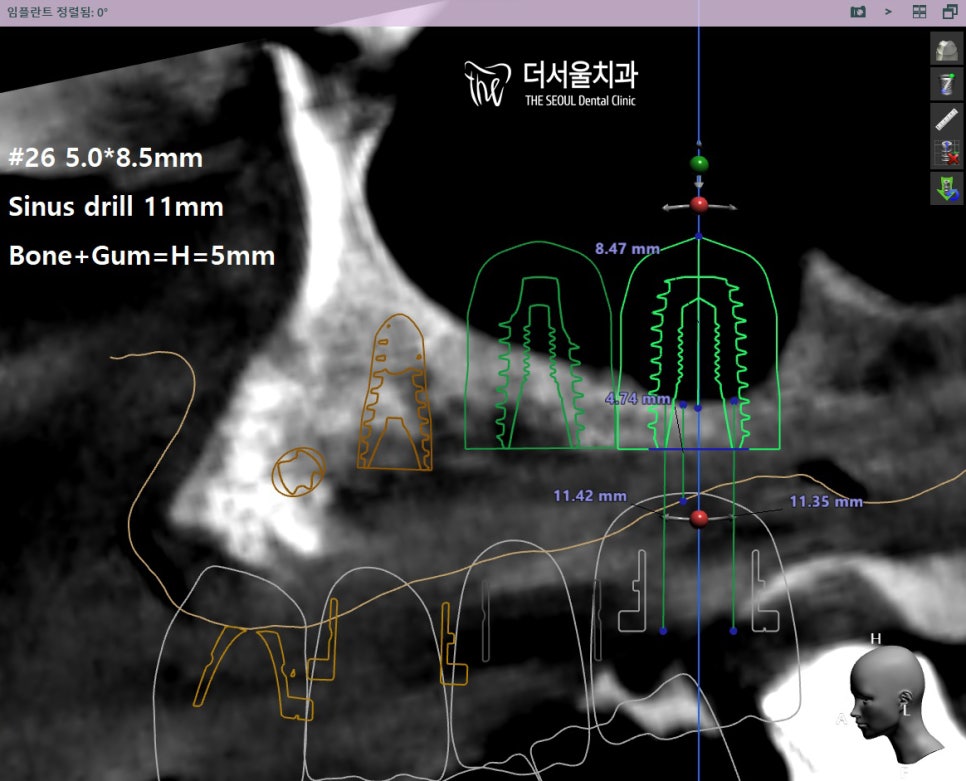Click the upper red rotation handle sphere
966x781 pixels.
(x=699, y=204)
